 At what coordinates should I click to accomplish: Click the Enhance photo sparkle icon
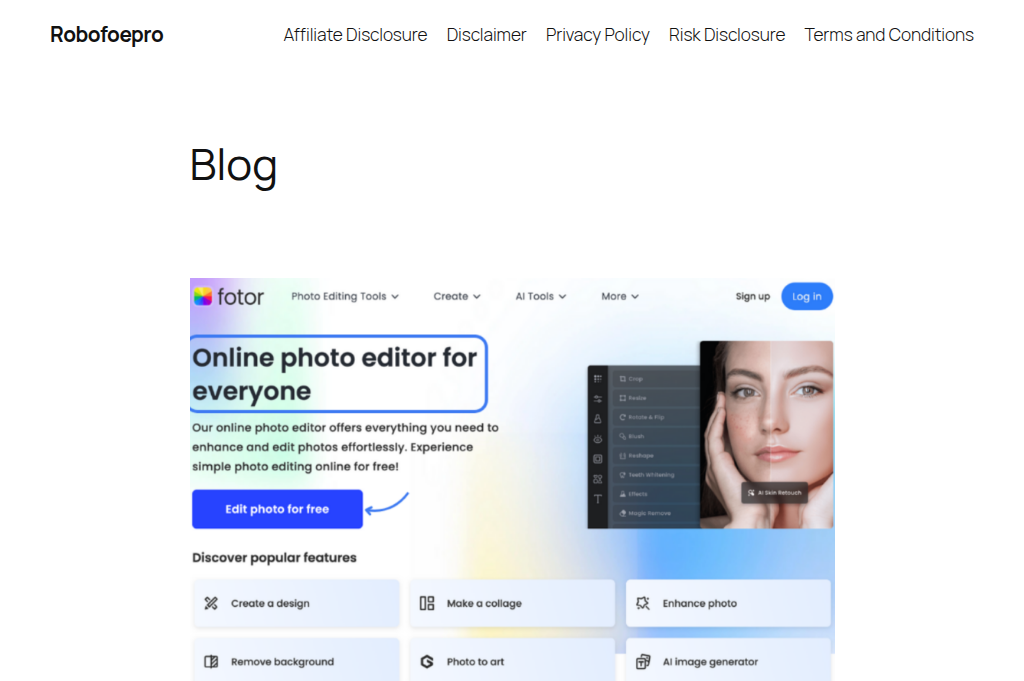pos(643,603)
